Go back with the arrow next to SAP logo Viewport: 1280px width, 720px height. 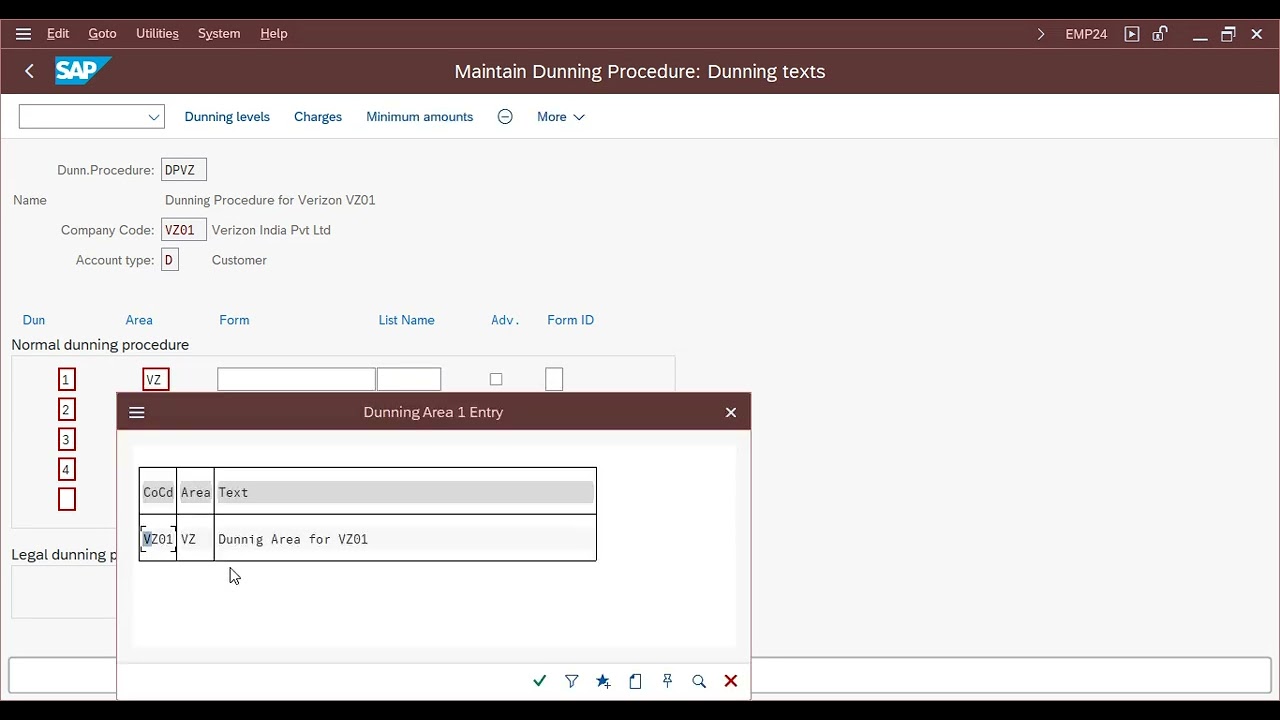[x=30, y=71]
